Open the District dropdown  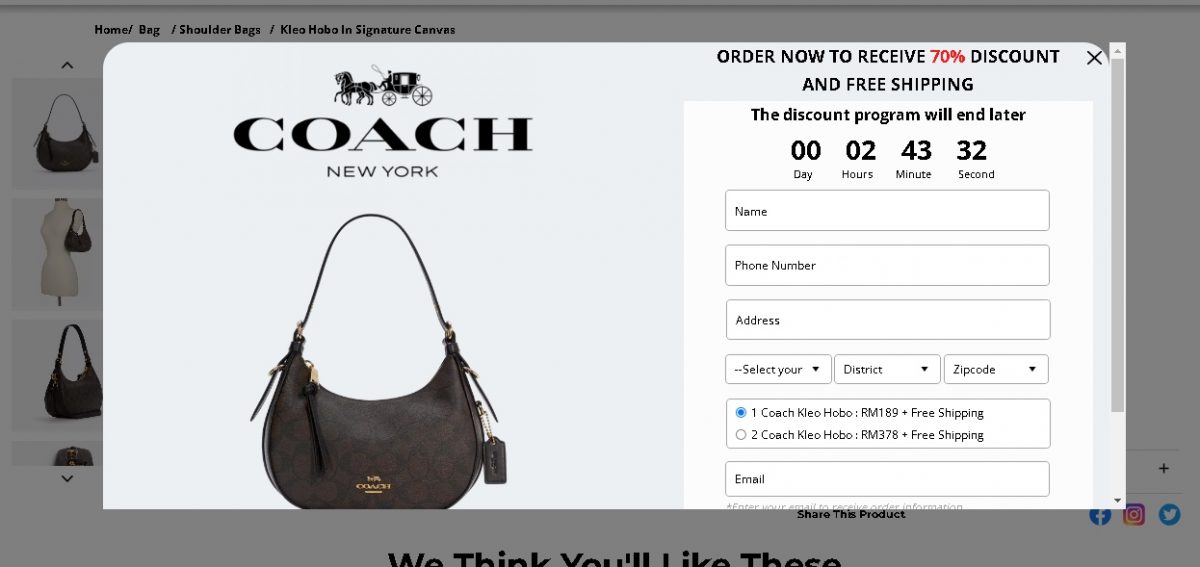coord(888,369)
